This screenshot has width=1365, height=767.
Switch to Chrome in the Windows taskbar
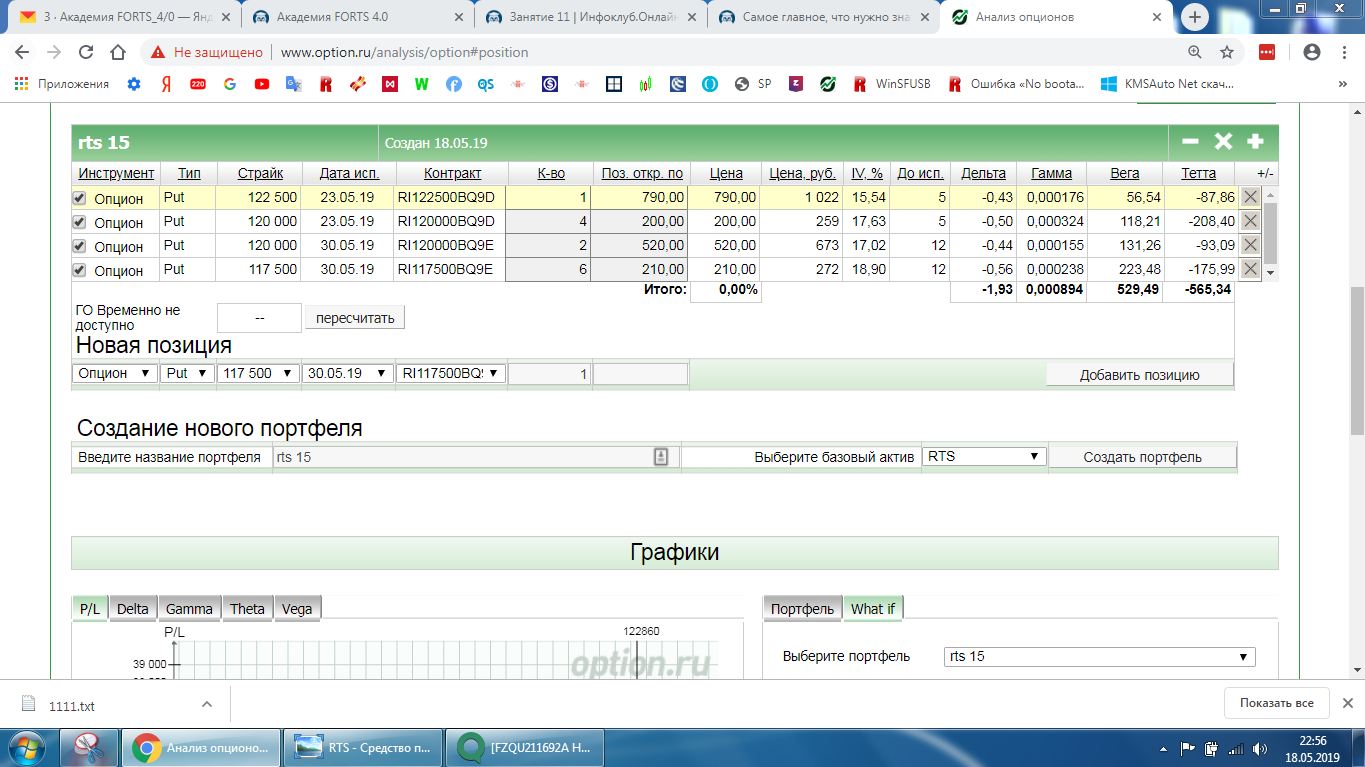coord(203,747)
